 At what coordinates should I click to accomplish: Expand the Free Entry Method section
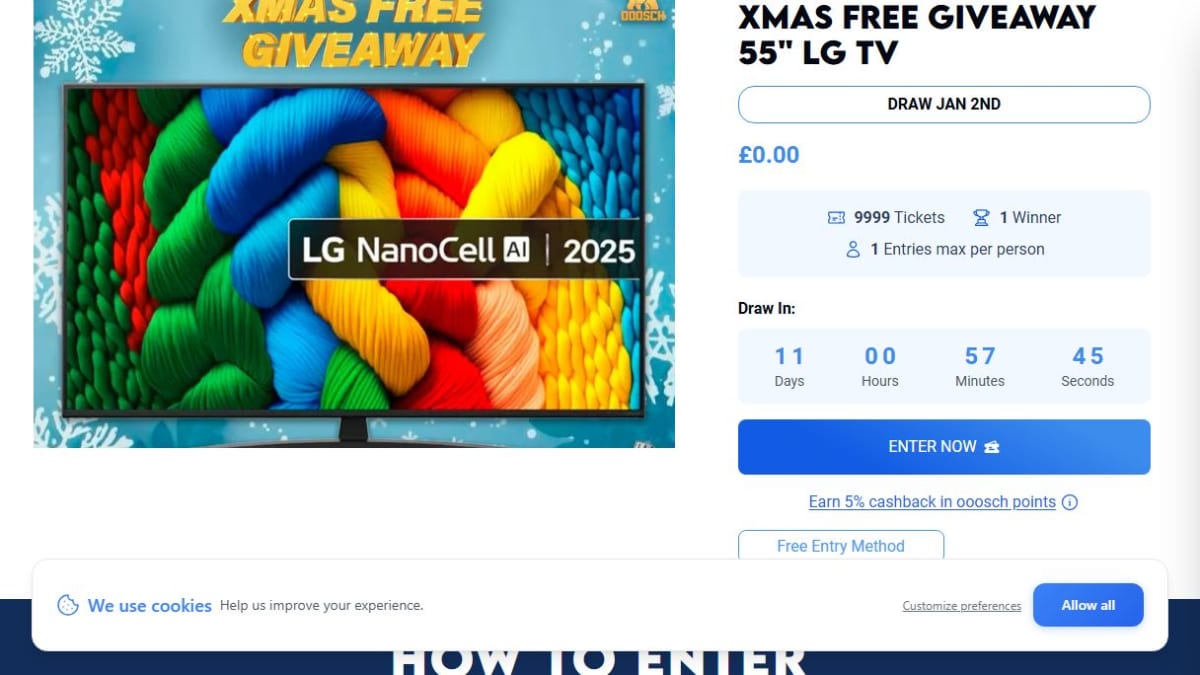click(841, 546)
